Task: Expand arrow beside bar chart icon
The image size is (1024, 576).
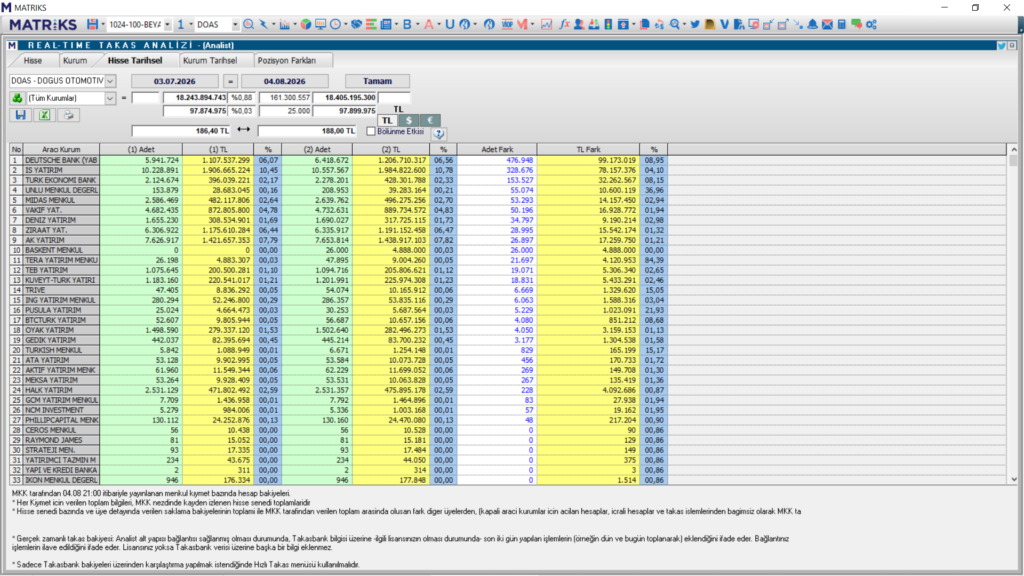Action: pos(295,24)
